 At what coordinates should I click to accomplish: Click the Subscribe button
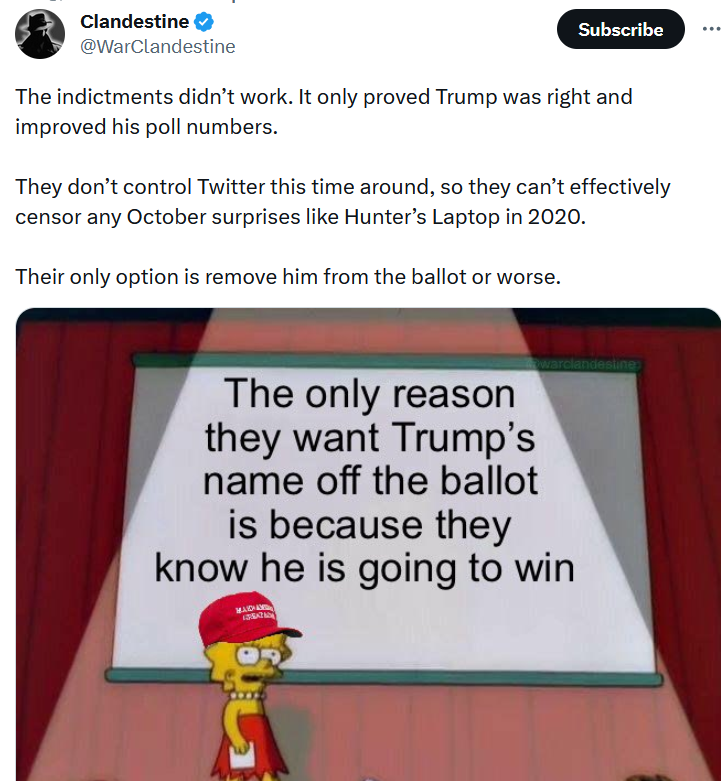pos(620,29)
